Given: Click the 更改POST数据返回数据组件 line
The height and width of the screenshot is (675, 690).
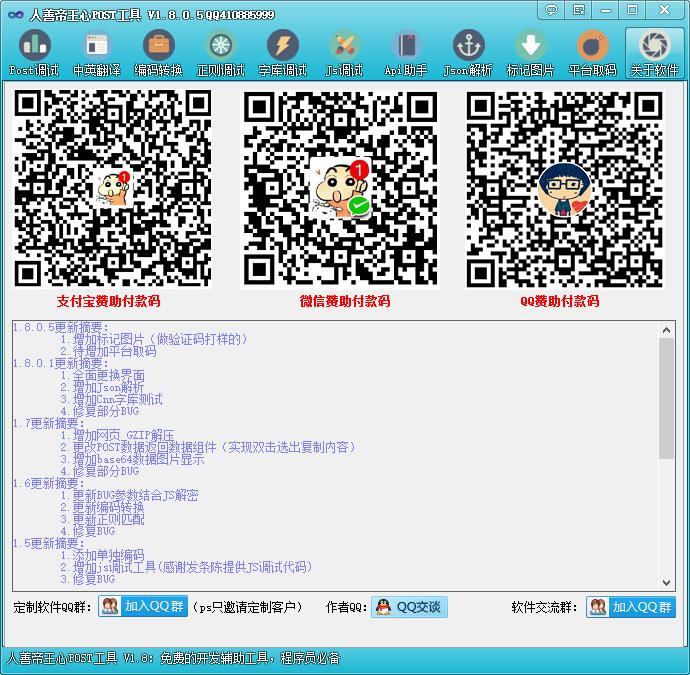Looking at the screenshot, I should (x=209, y=447).
